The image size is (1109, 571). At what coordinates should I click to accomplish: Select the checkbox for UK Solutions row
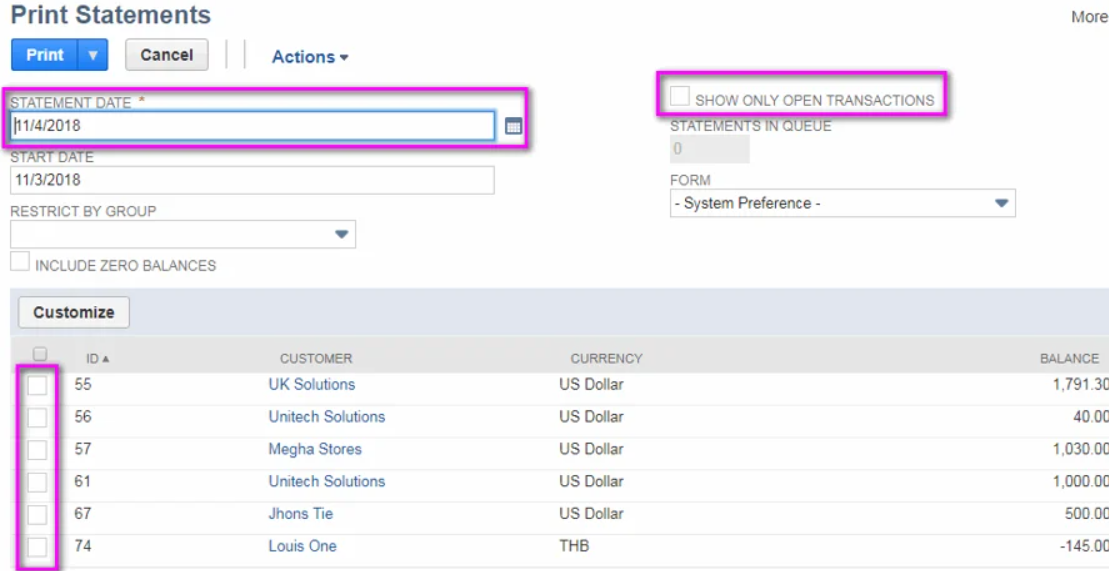(37, 386)
